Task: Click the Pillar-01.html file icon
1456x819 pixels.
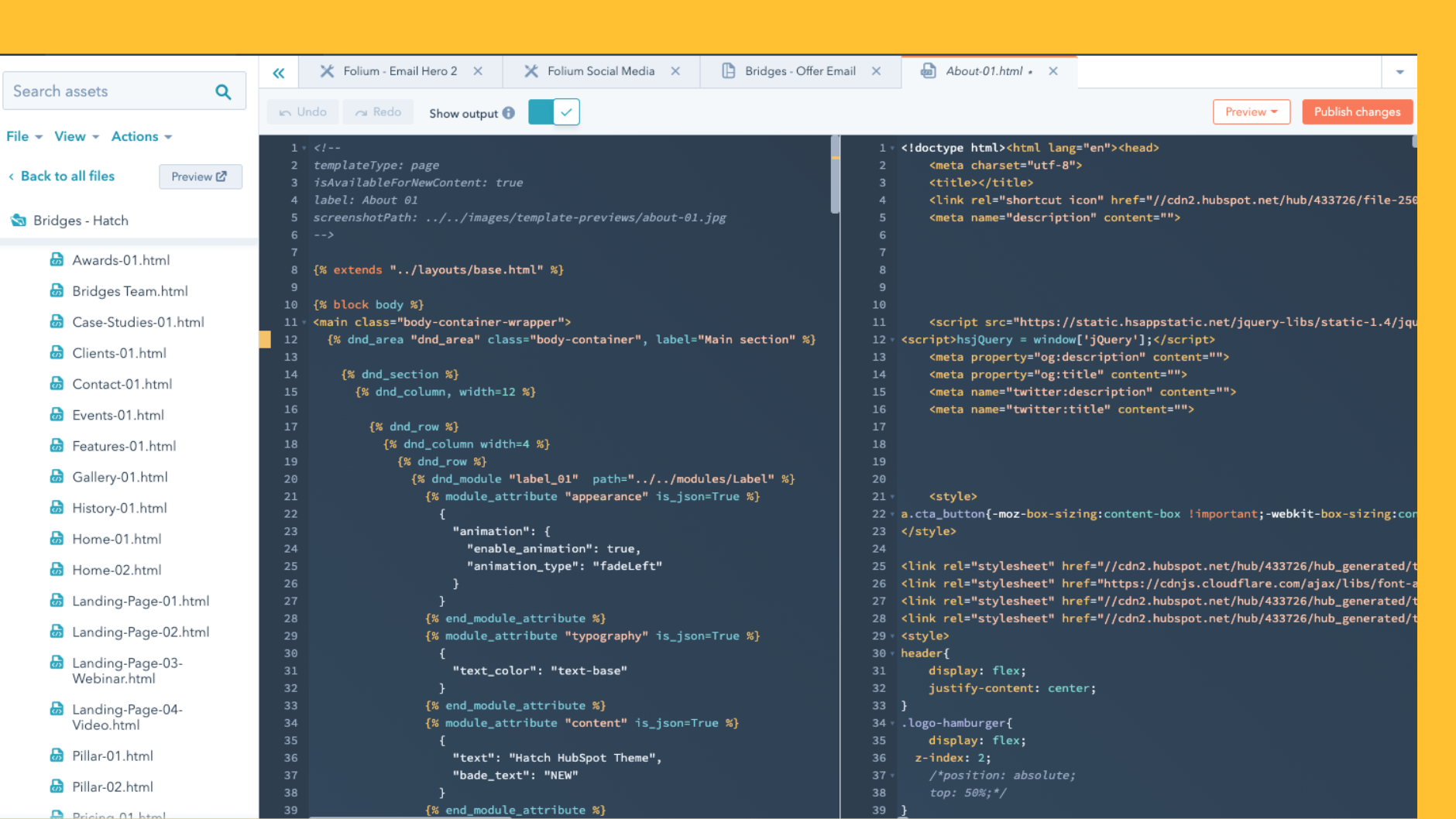Action: (x=57, y=755)
